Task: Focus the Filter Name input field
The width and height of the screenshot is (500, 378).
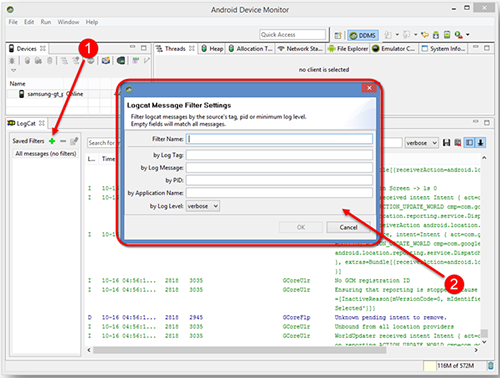Action: pos(279,139)
